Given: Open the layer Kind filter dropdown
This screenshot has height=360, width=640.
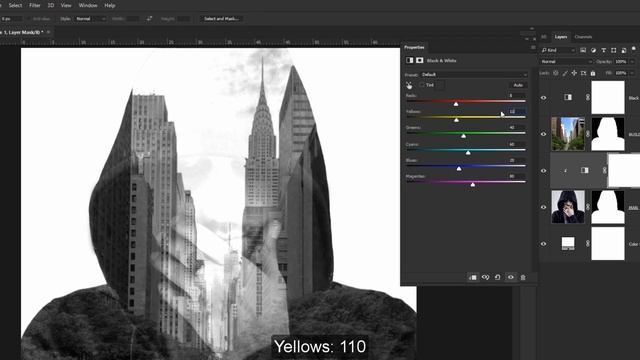Looking at the screenshot, I should pos(558,50).
